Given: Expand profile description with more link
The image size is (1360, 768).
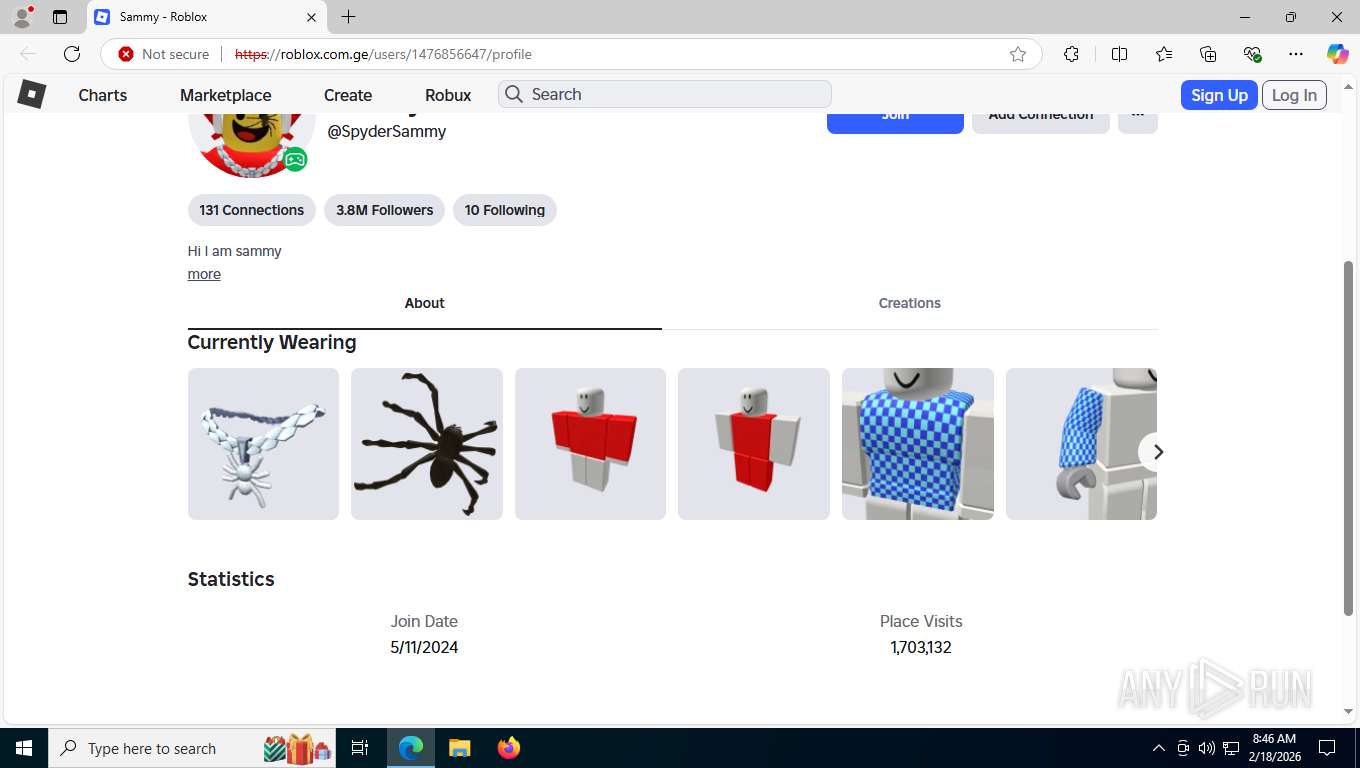Looking at the screenshot, I should coord(204,274).
